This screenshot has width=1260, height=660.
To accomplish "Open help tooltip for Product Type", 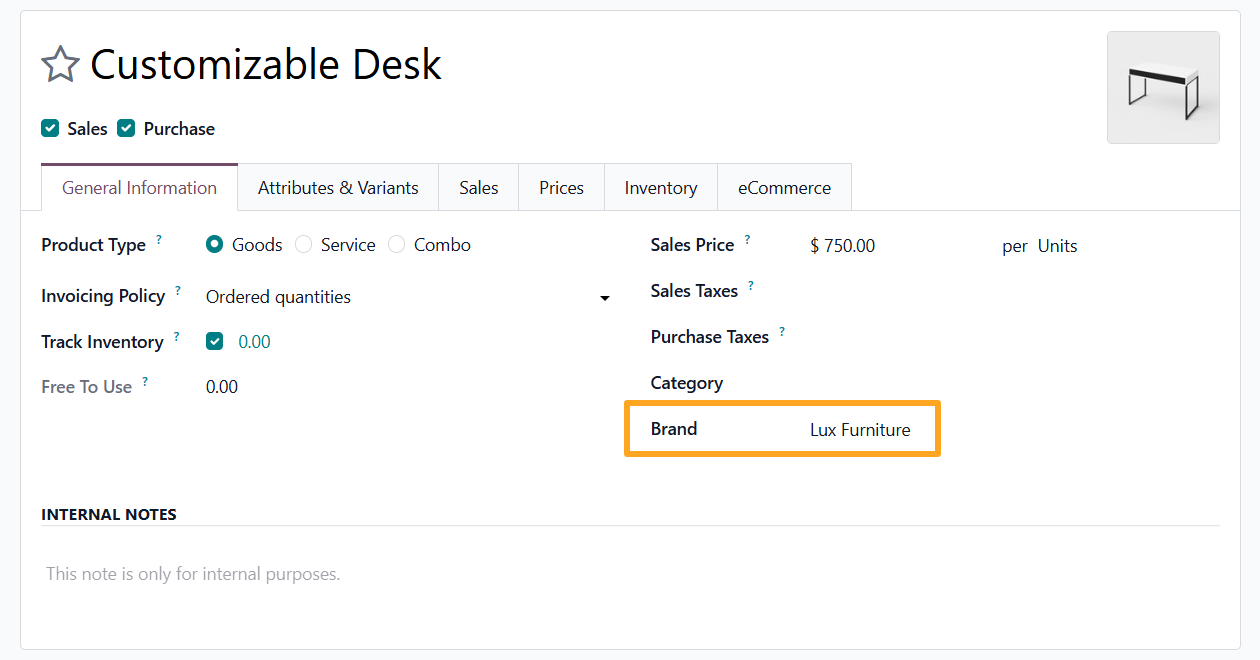I will (159, 240).
